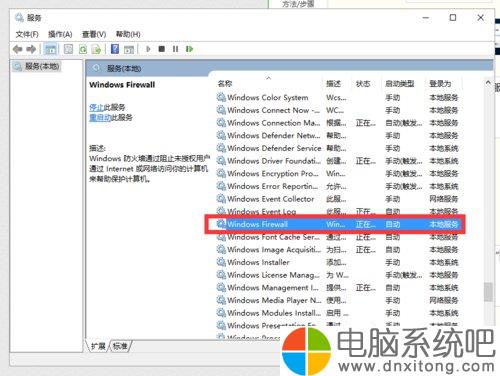This screenshot has height=376, width=500.
Task: Click the Refresh toolbar icon
Action: point(83,49)
